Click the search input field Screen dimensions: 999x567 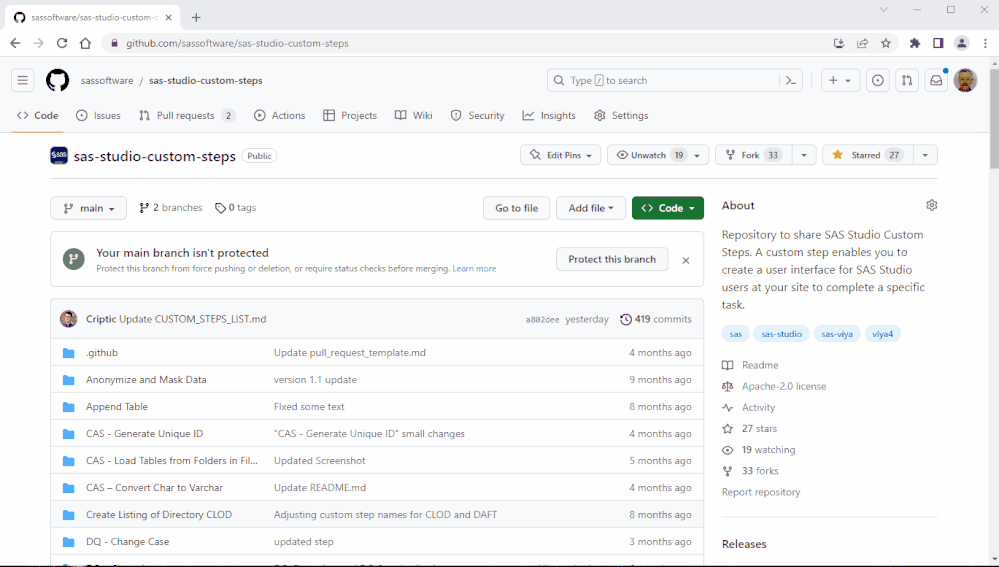tap(660, 81)
